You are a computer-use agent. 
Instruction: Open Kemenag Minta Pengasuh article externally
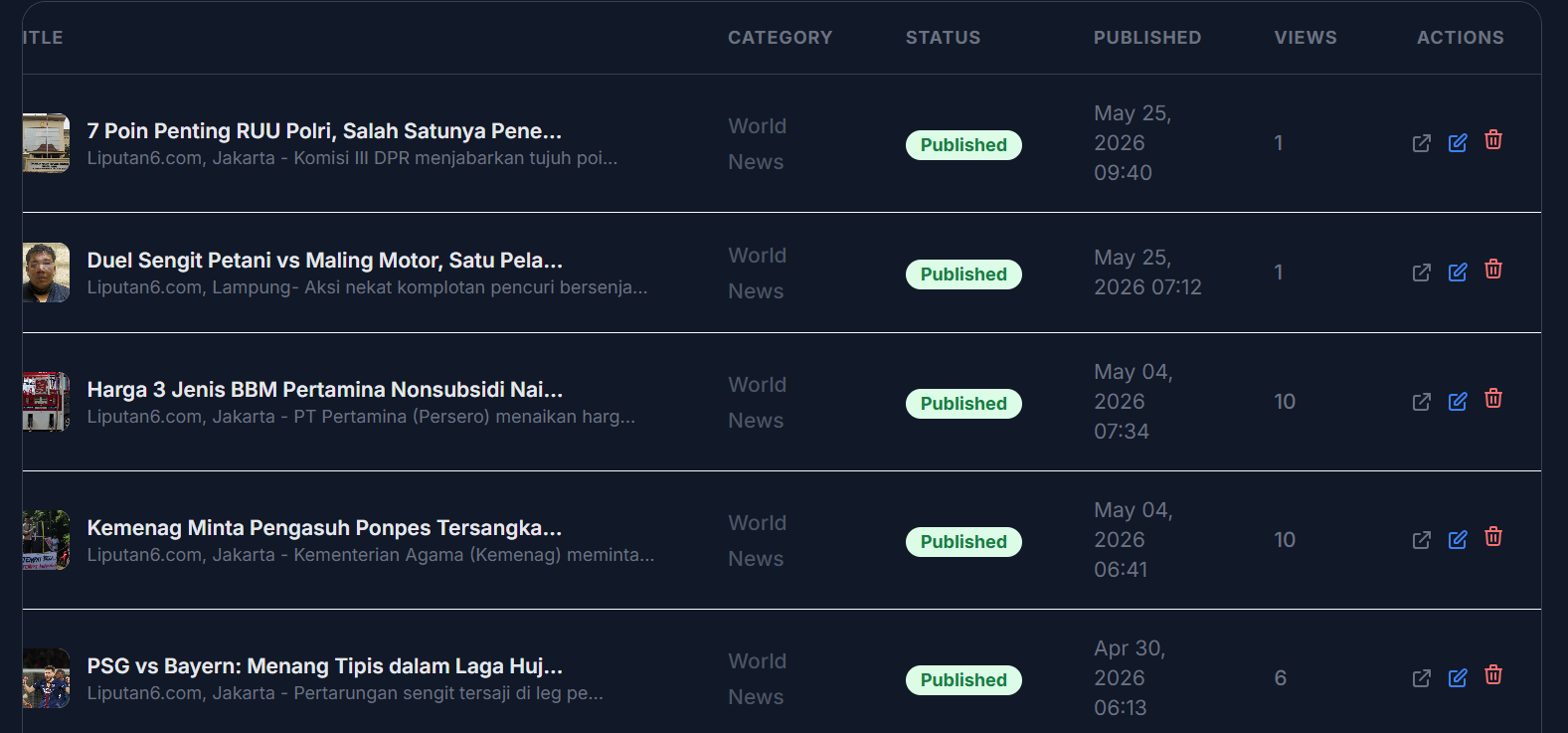1422,540
